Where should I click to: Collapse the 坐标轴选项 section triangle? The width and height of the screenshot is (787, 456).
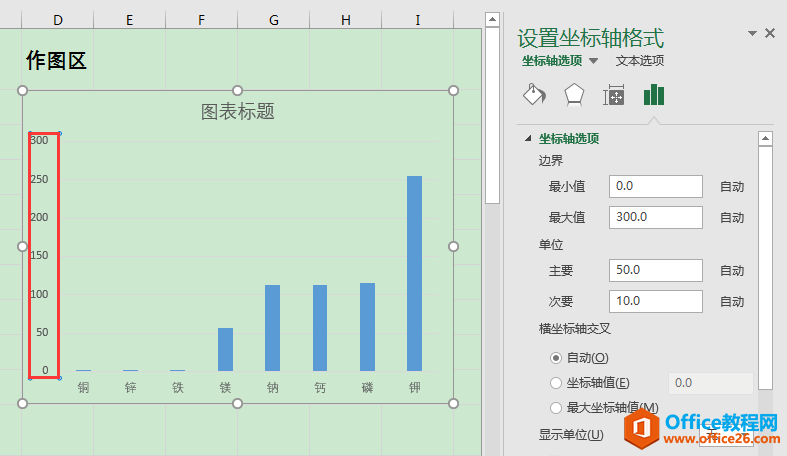(528, 139)
